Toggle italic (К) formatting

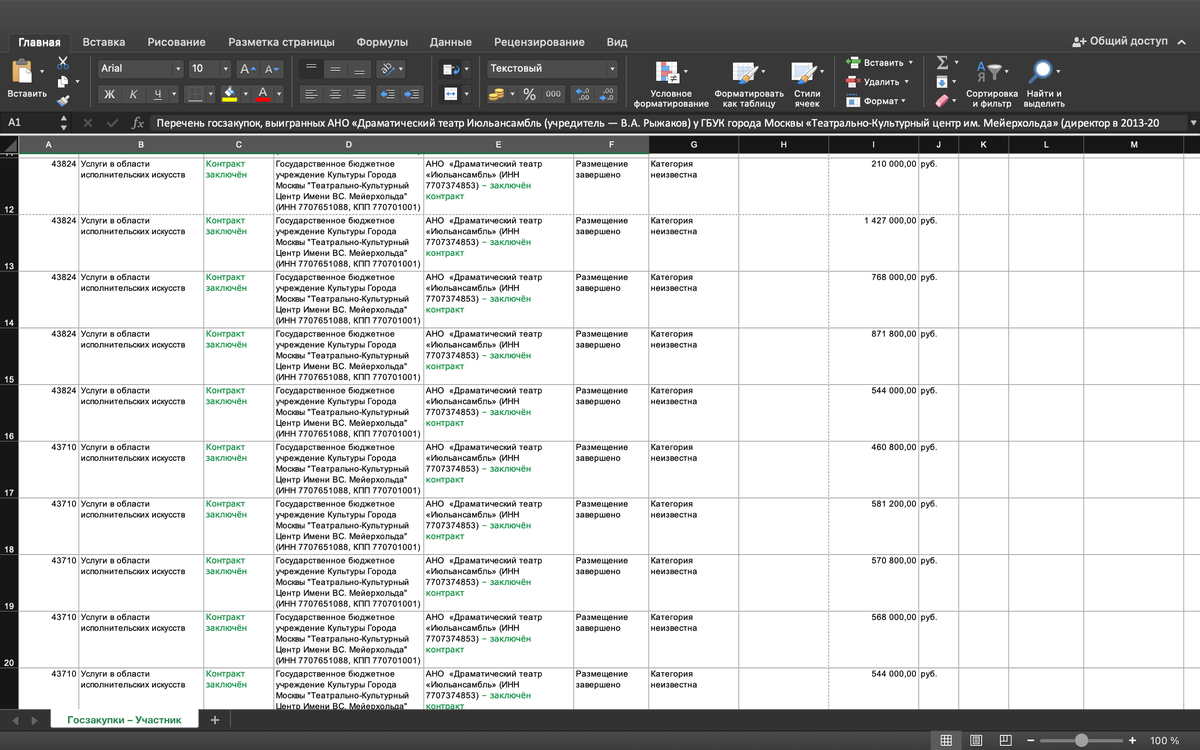pyautogui.click(x=134, y=94)
